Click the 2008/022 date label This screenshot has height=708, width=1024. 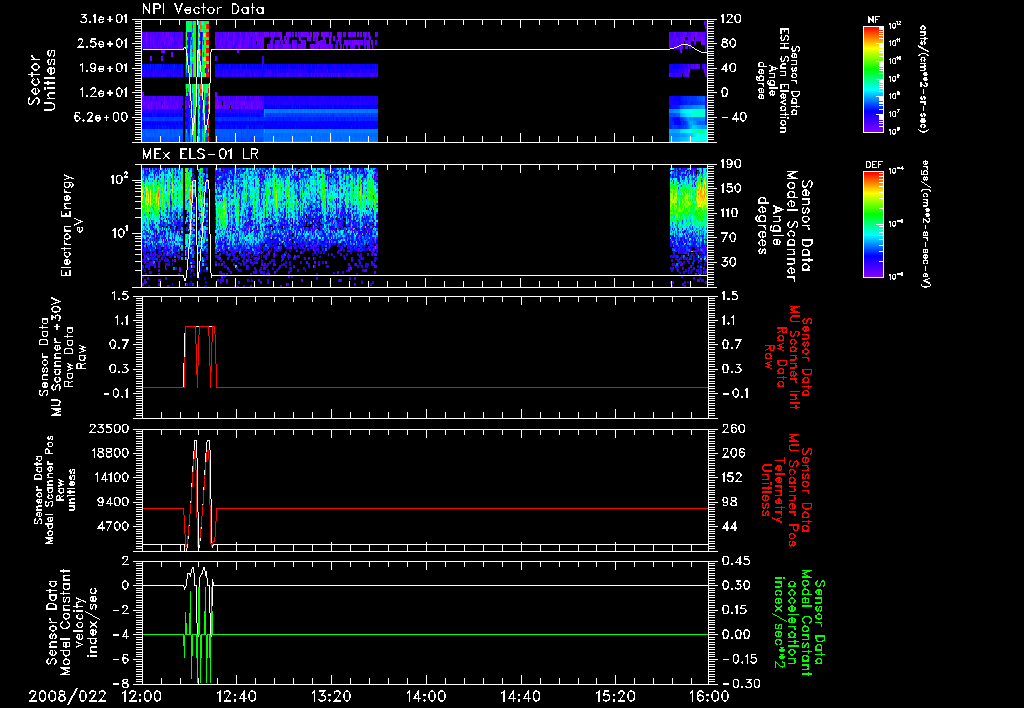click(x=67, y=696)
